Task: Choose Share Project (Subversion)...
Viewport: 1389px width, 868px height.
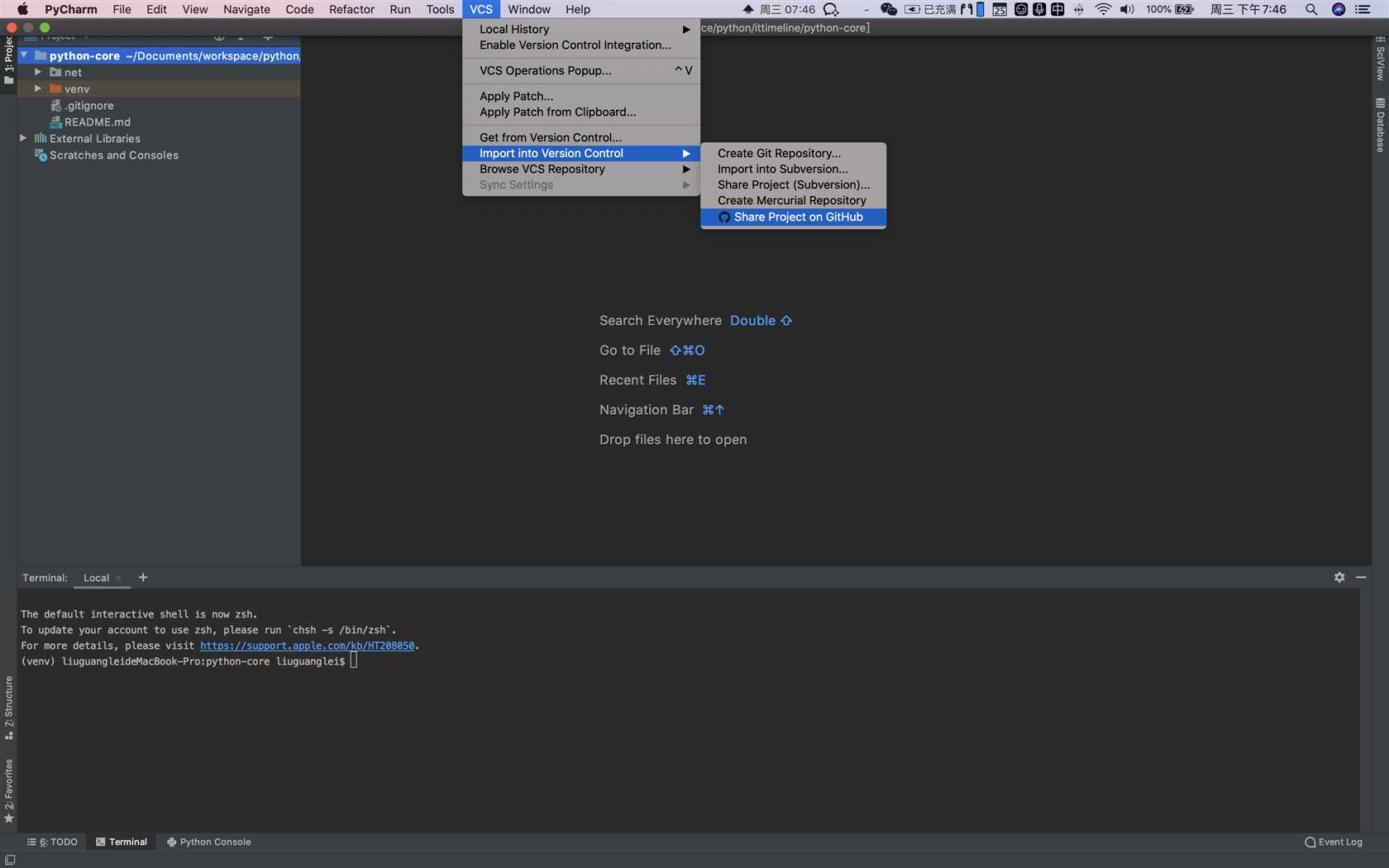Action: 793,184
